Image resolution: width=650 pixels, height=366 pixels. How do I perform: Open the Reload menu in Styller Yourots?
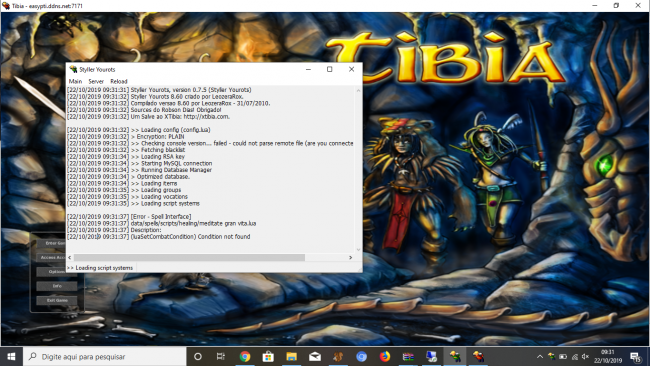coord(119,81)
